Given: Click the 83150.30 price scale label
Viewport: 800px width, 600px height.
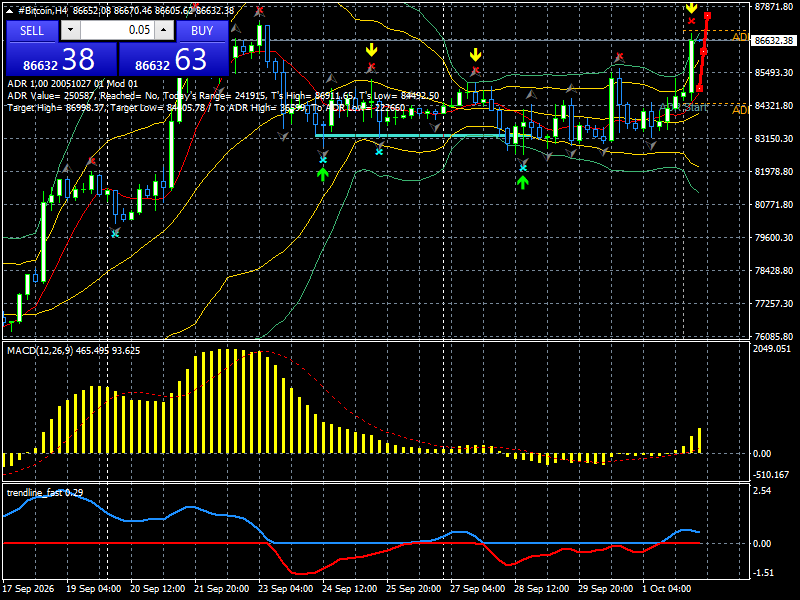Looking at the screenshot, I should coord(773,139).
